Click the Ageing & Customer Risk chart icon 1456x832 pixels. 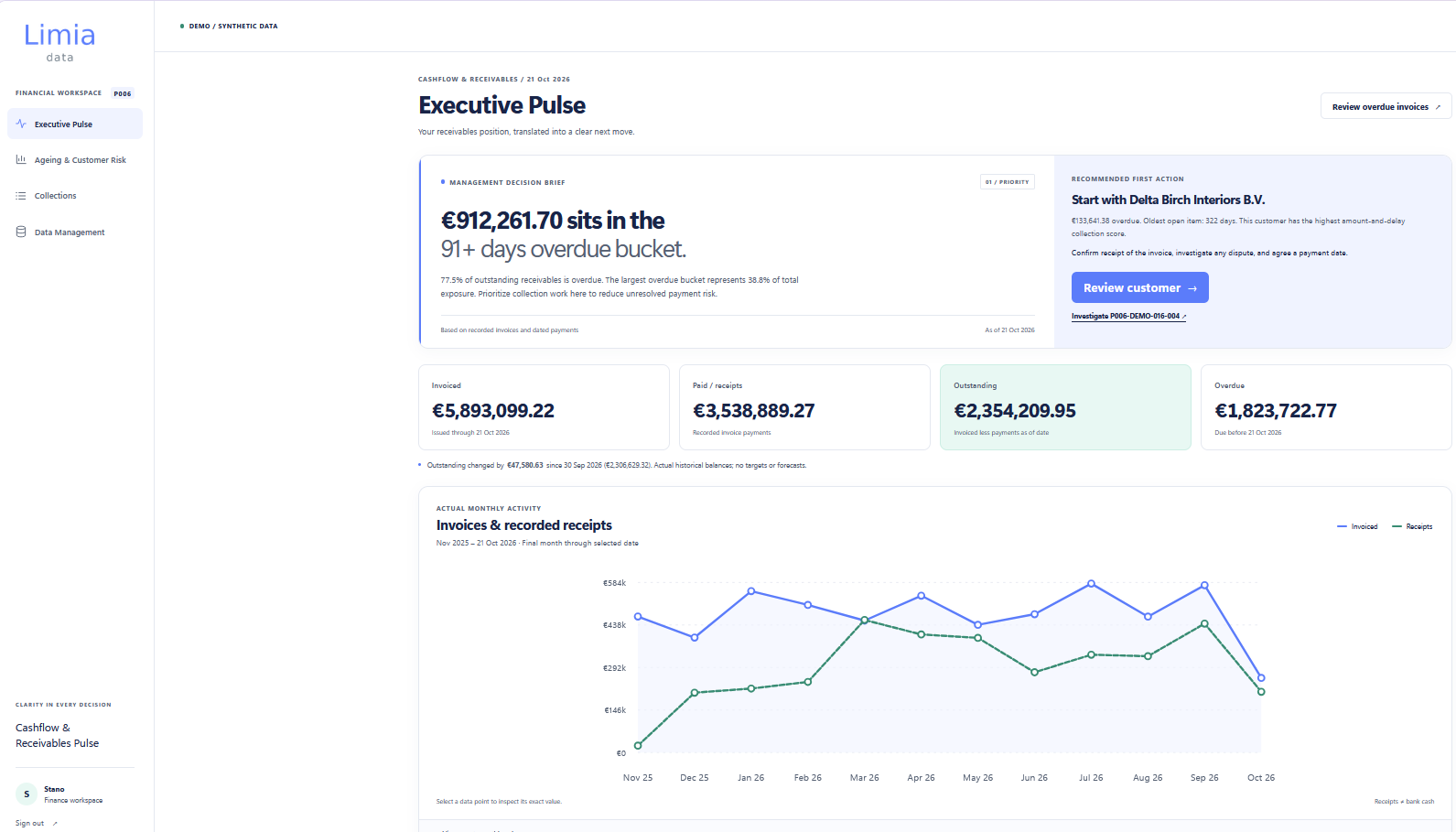click(21, 159)
